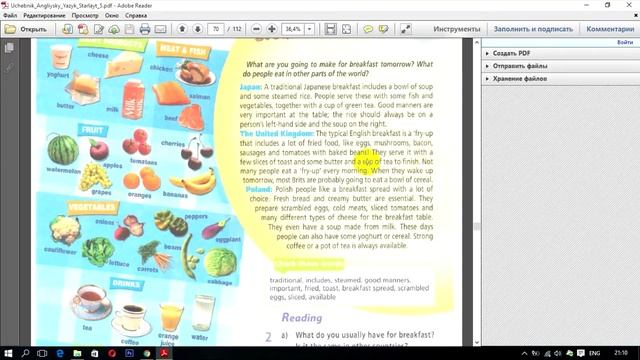Open the Инструменты tools pane
640x360 pixels.
pyautogui.click(x=457, y=29)
